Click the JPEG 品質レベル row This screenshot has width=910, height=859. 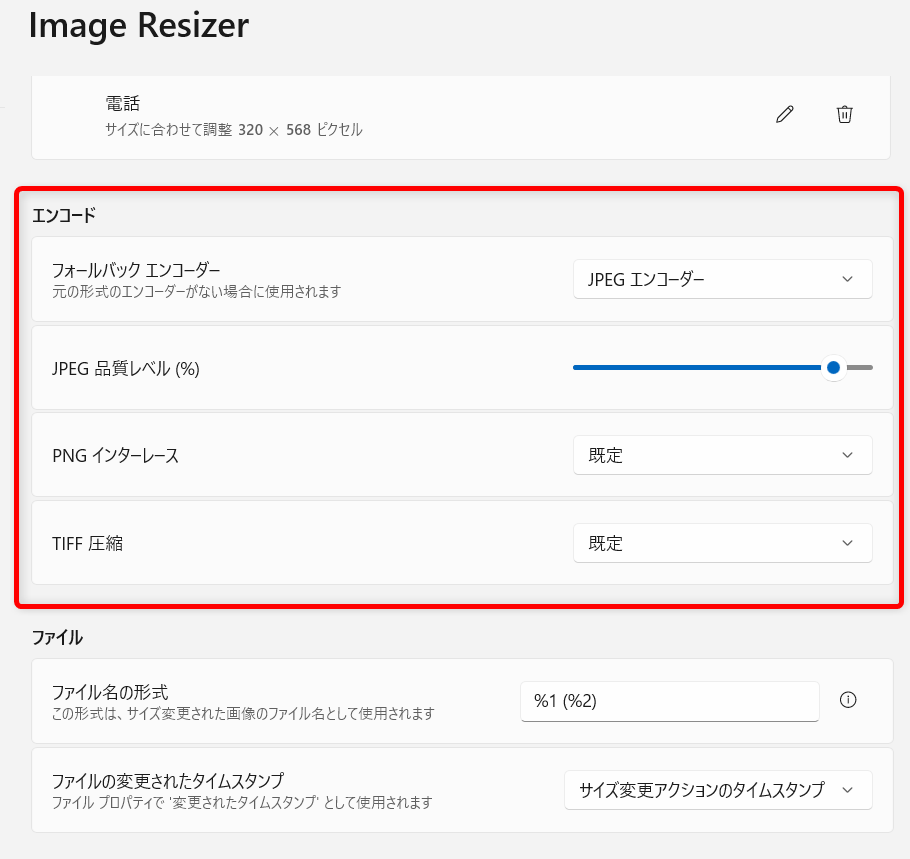300,367
